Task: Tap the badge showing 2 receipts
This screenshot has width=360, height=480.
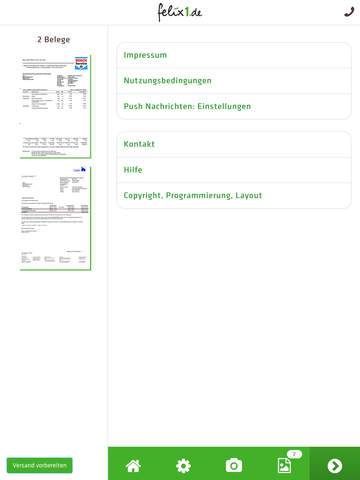Action: tap(294, 454)
